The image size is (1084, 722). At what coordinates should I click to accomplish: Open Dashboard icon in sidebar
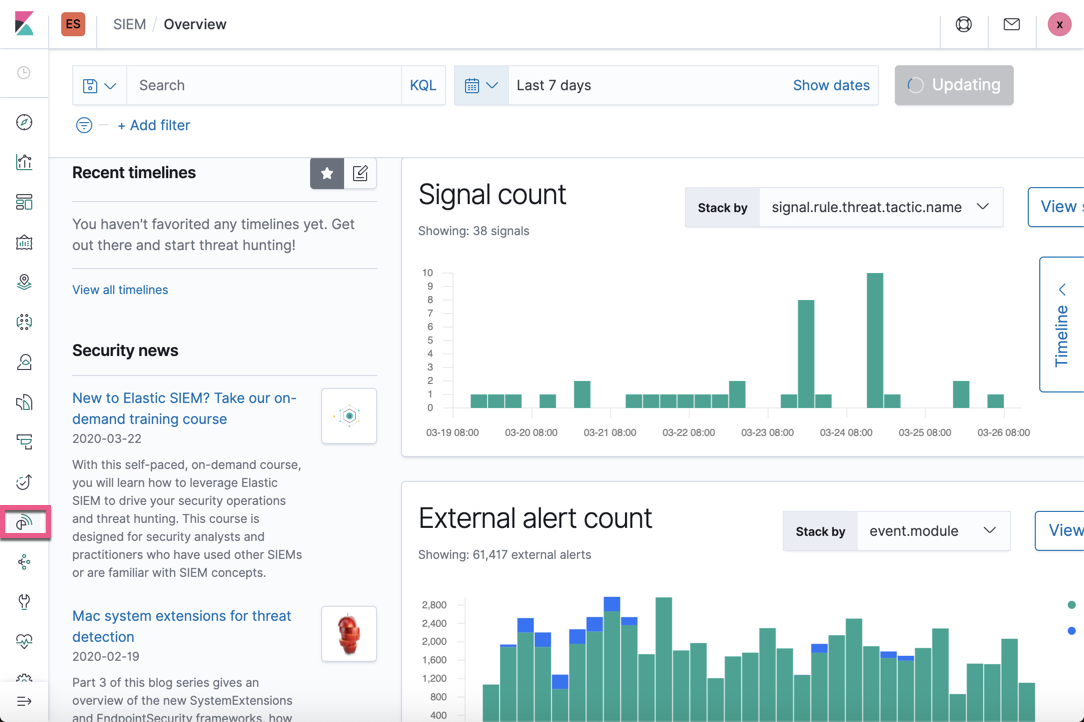click(24, 202)
